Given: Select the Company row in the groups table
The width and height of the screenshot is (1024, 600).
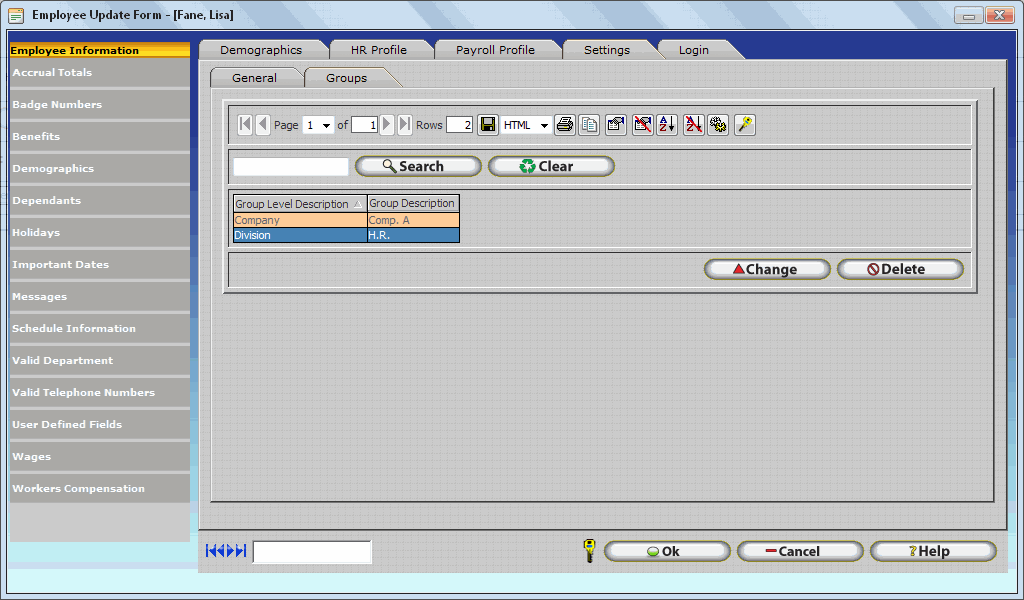Looking at the screenshot, I should tap(300, 220).
